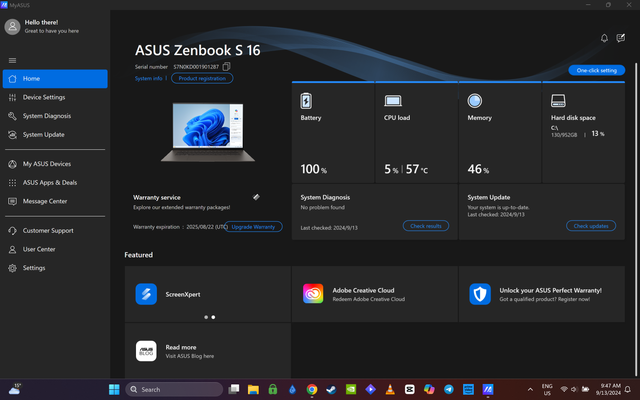Click the Check results button
640x400 pixels.
(426, 226)
